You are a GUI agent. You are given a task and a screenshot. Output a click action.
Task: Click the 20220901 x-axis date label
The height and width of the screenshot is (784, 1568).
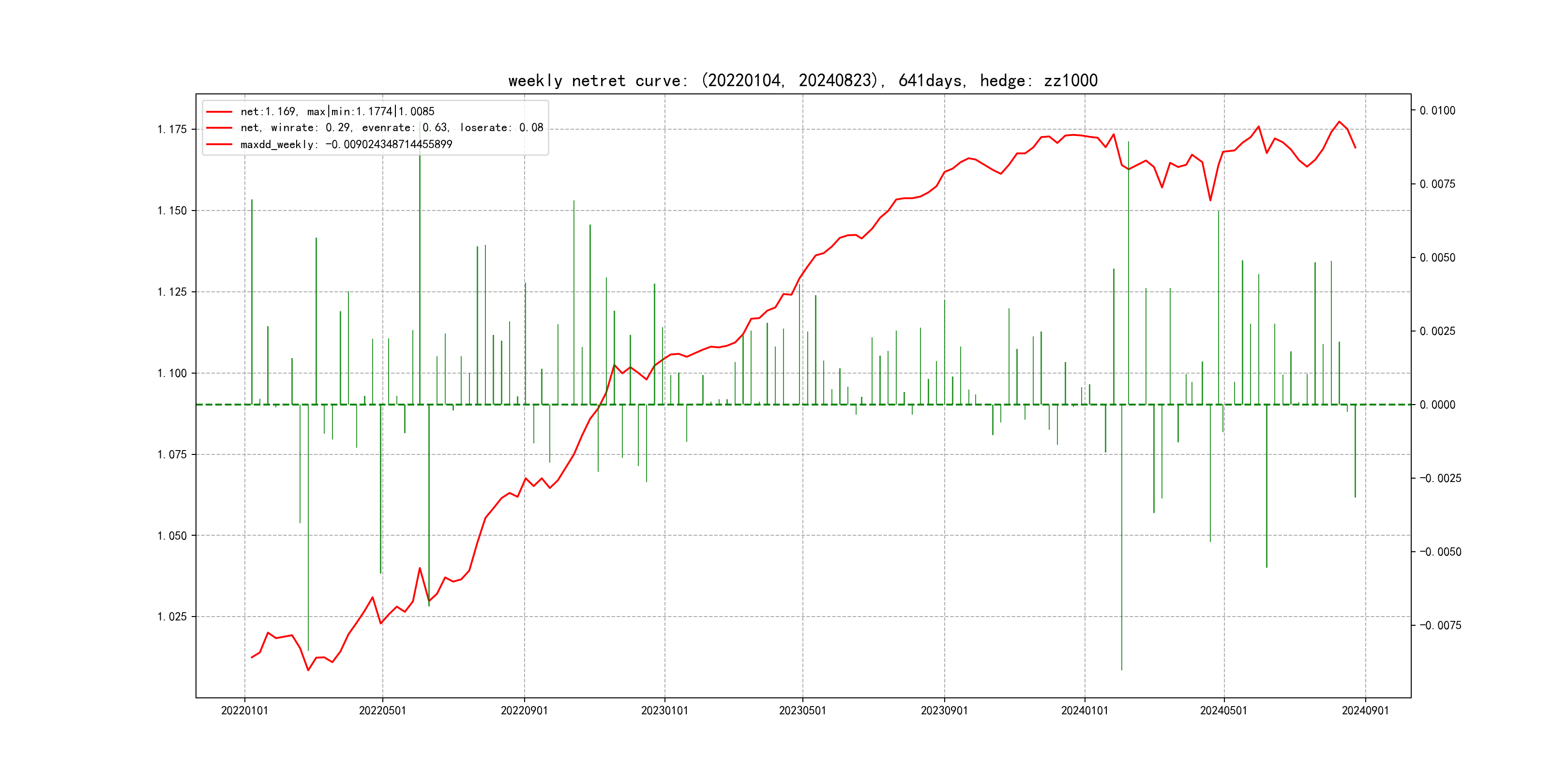(524, 710)
